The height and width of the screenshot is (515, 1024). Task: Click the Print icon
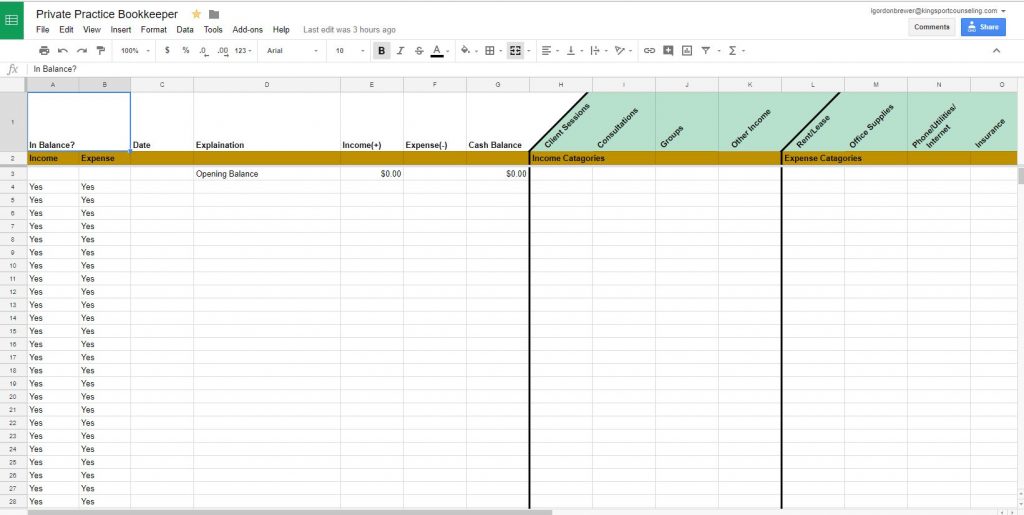point(44,50)
